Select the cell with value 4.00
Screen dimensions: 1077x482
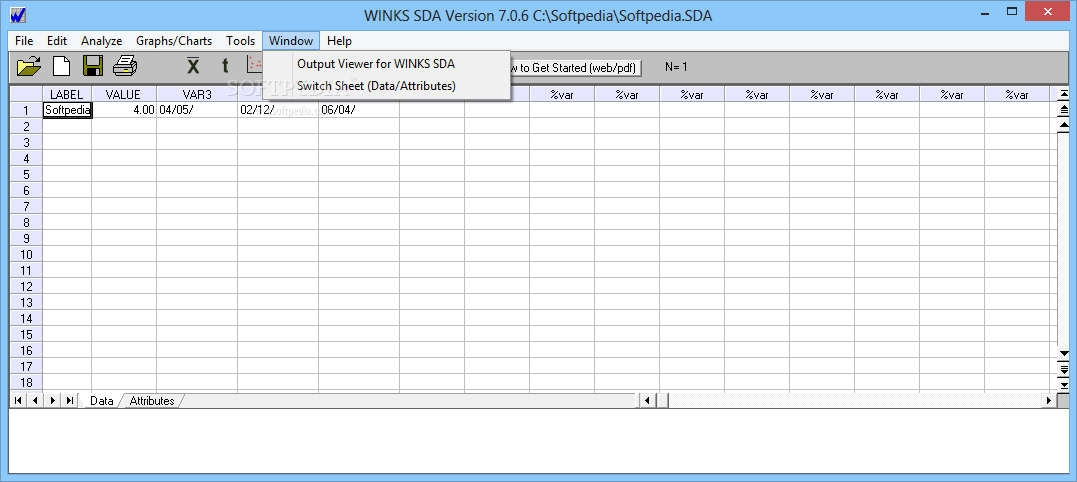pyautogui.click(x=124, y=110)
